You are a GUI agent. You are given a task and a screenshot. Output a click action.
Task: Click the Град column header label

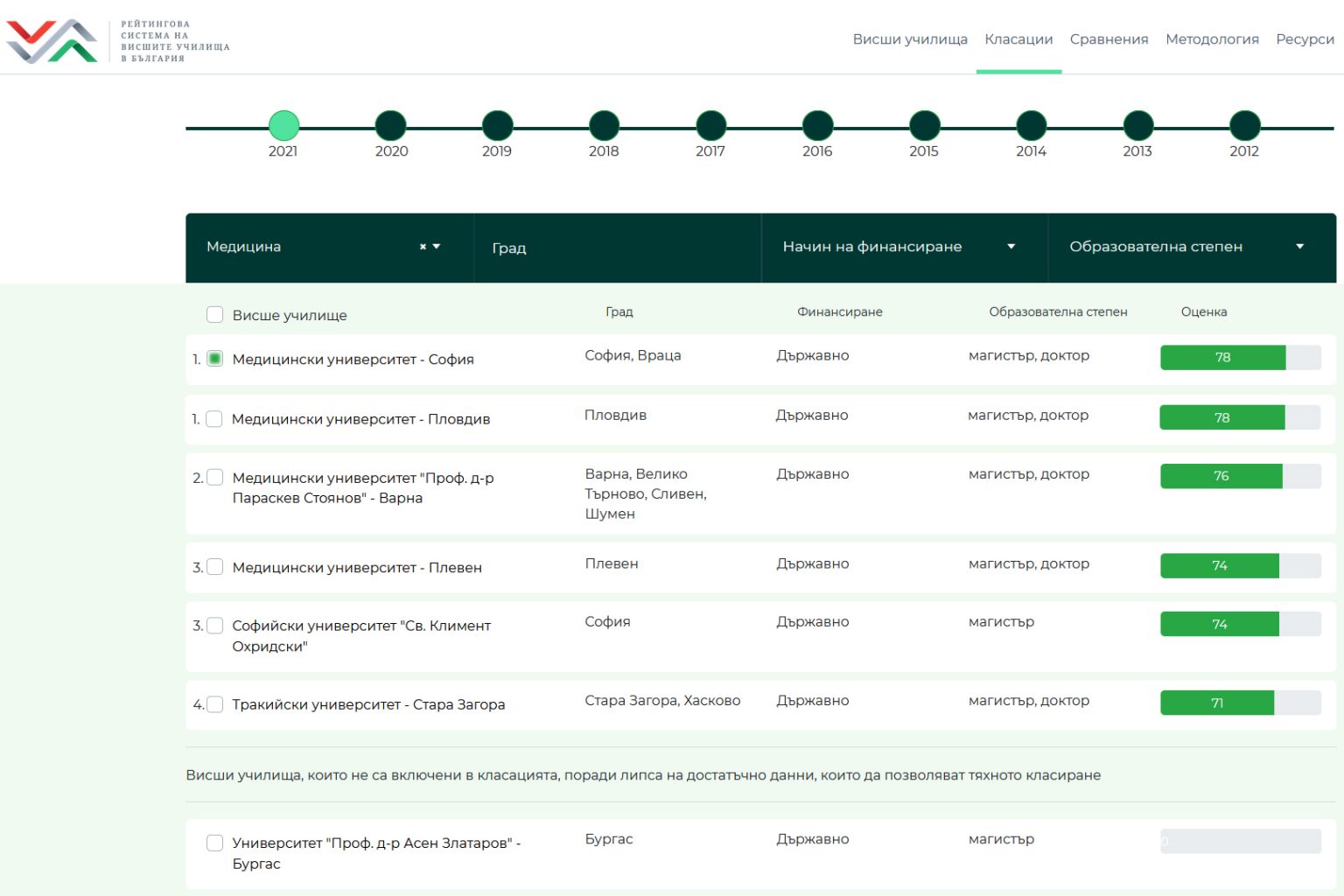coord(619,312)
